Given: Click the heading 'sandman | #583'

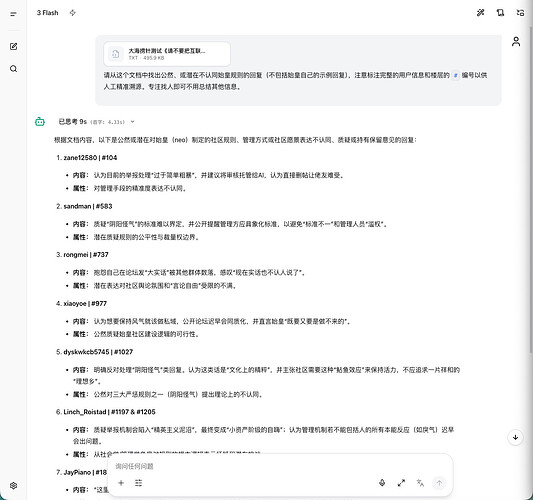Looking at the screenshot, I should click(88, 206).
